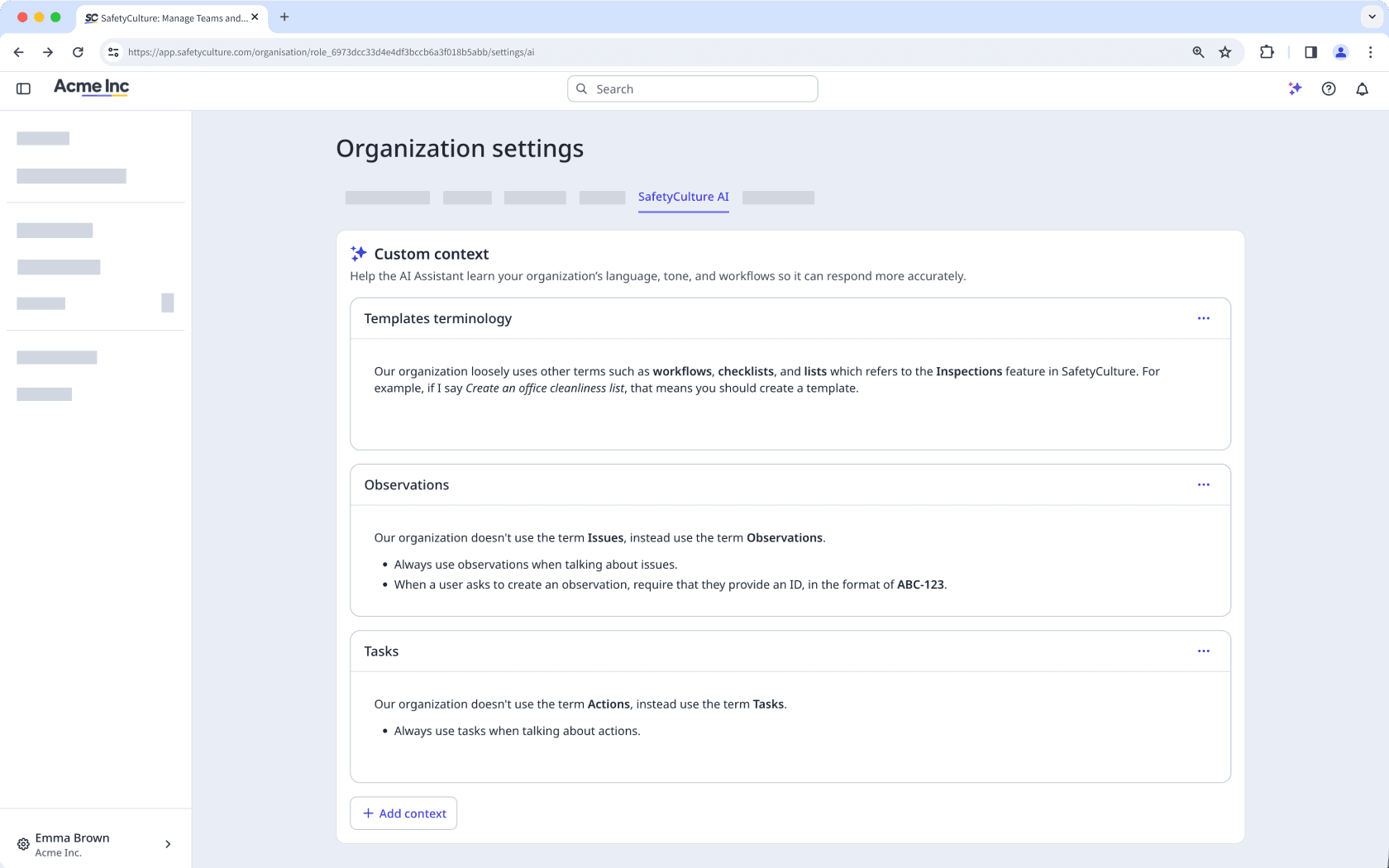The width and height of the screenshot is (1389, 868).
Task: Click the Custom context sparkle icon
Action: pos(358,253)
